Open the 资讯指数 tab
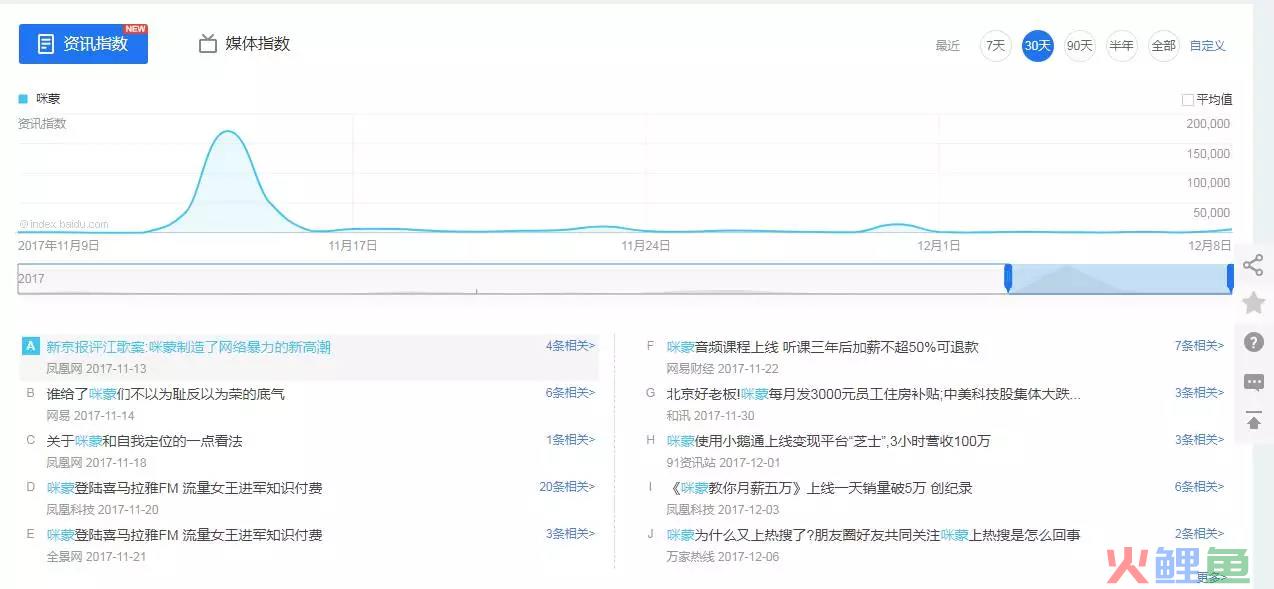The width and height of the screenshot is (1274, 589). [x=83, y=44]
